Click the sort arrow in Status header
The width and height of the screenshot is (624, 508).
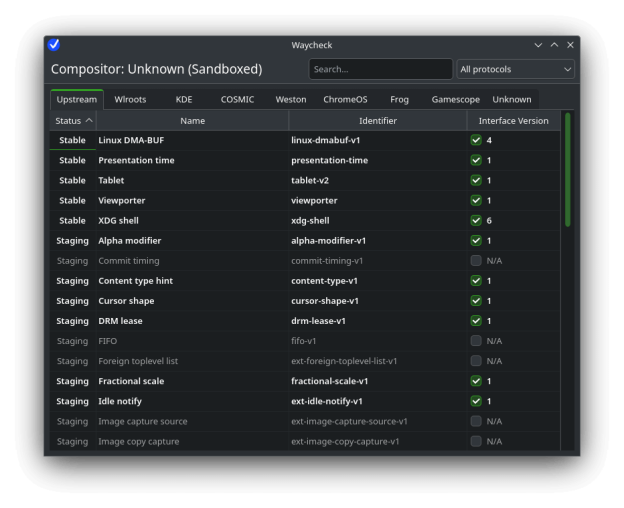(x=88, y=121)
